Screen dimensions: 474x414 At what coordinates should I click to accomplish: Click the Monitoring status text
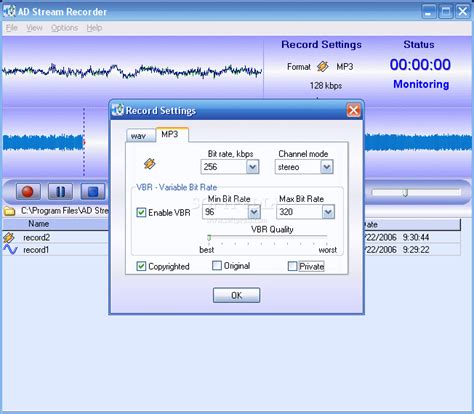pos(421,84)
